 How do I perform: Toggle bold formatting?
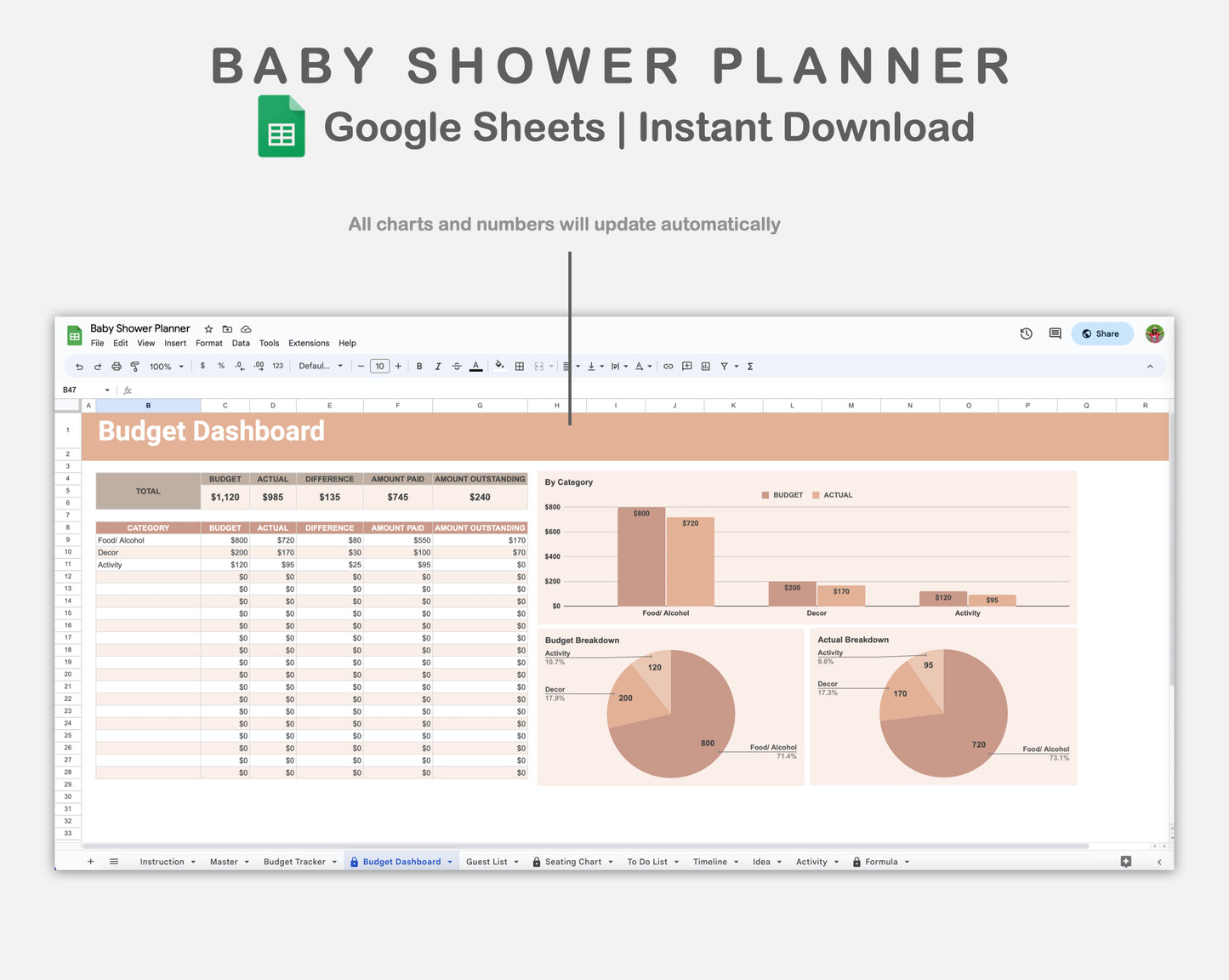[x=419, y=367]
